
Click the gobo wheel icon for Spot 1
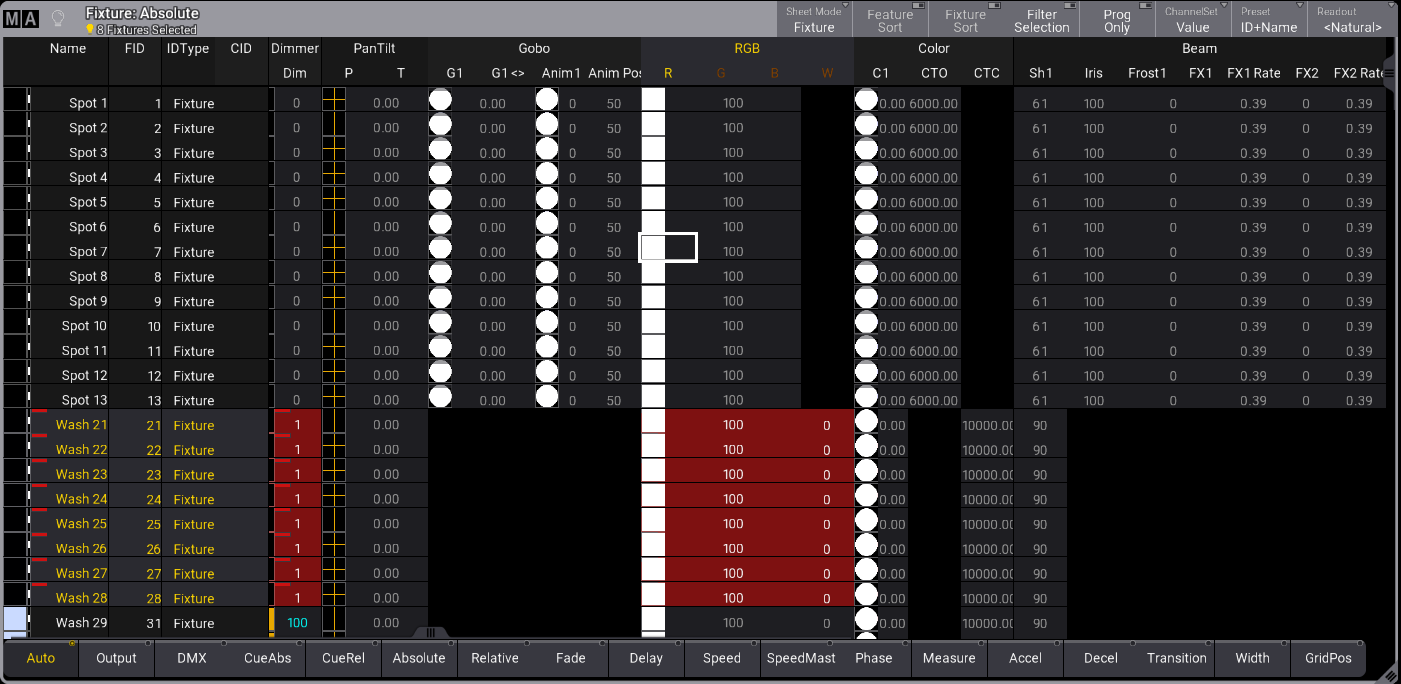440,100
